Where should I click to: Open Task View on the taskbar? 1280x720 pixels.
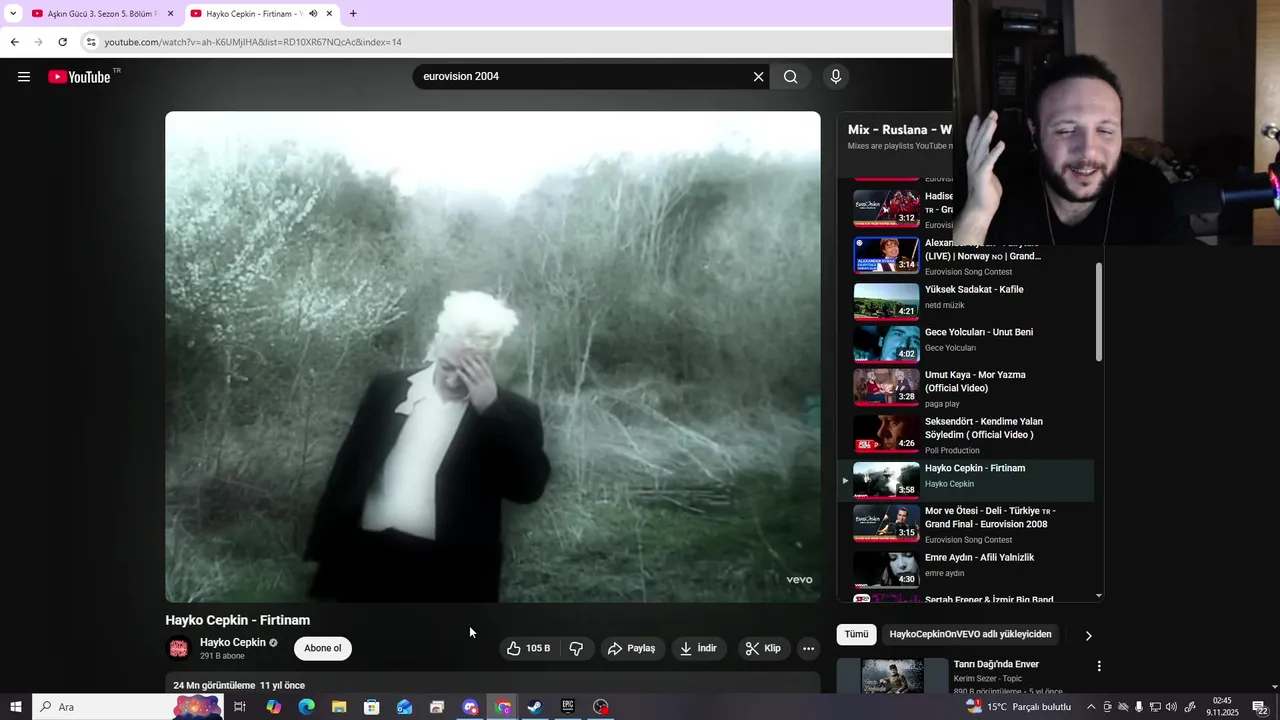click(240, 707)
